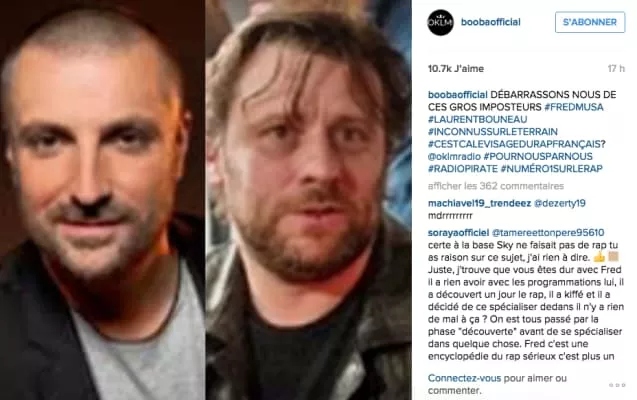Open the #LAURENTBOUNEAU hashtag
The width and height of the screenshot is (637, 400).
(477, 119)
